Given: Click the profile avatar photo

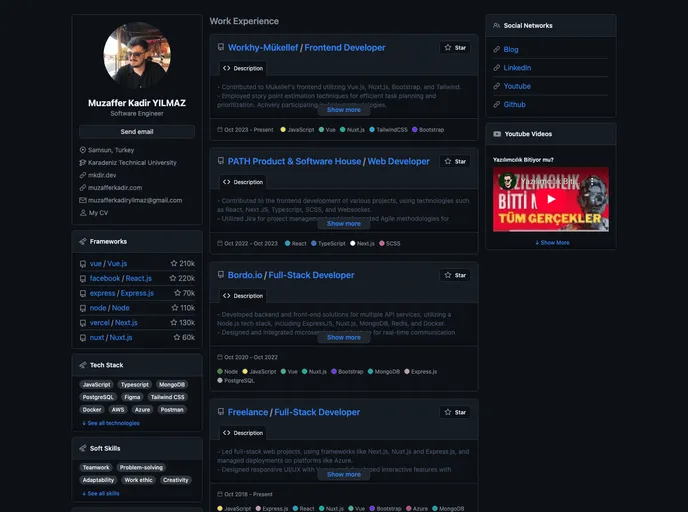Looking at the screenshot, I should (137, 56).
